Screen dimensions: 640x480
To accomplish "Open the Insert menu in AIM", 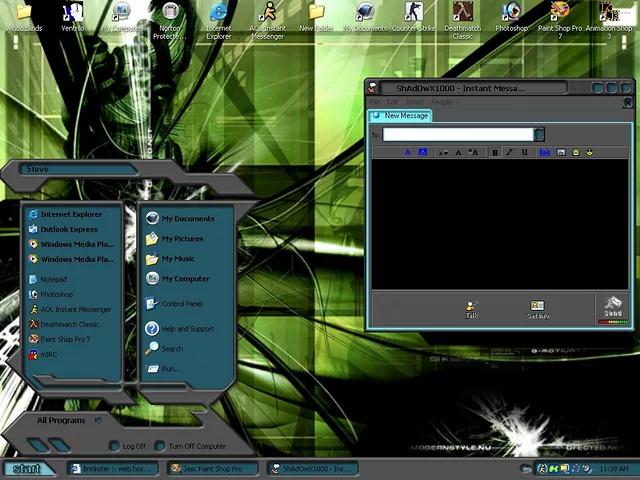I will (414, 102).
